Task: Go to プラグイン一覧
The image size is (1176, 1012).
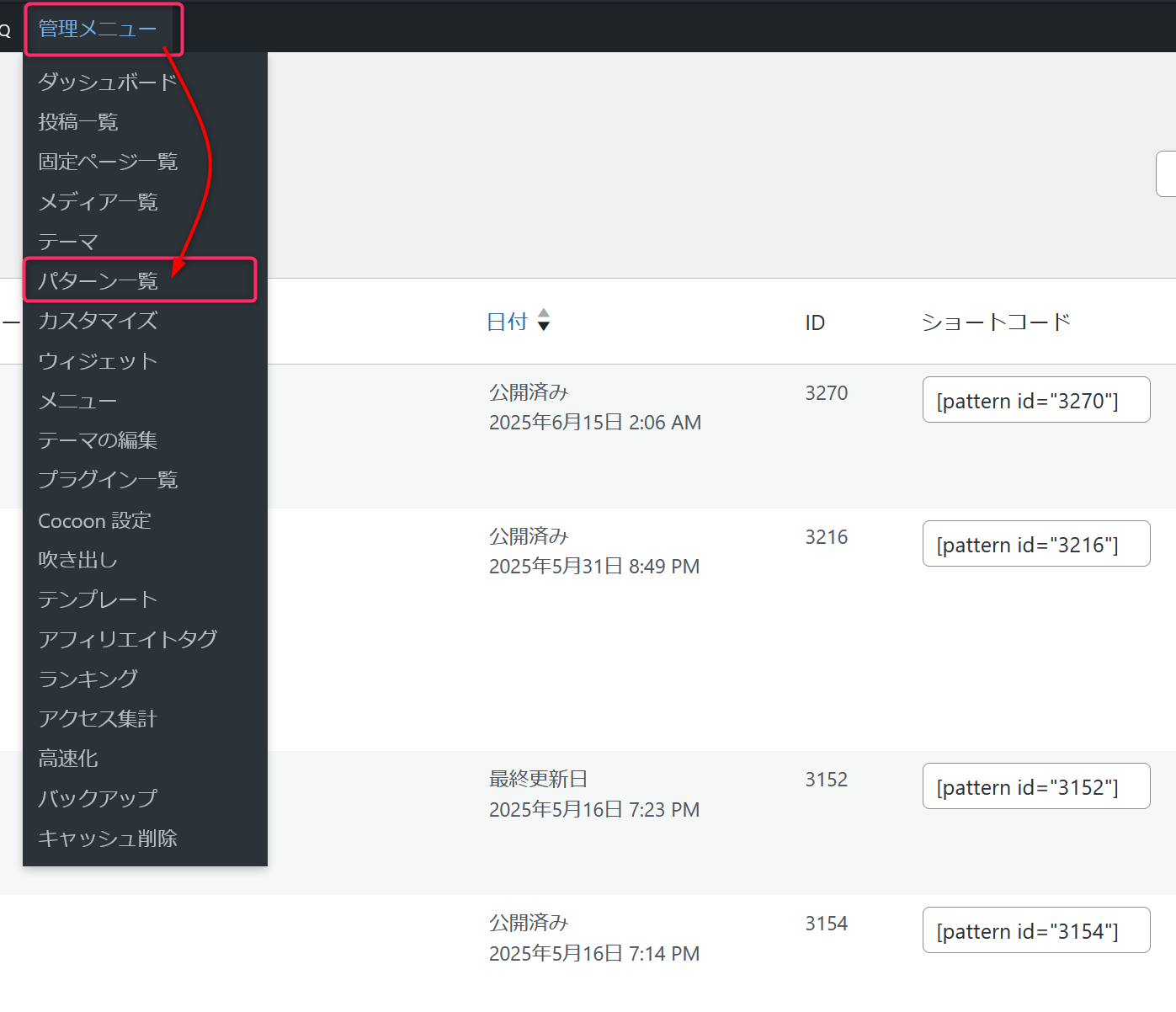Action: pyautogui.click(x=108, y=480)
